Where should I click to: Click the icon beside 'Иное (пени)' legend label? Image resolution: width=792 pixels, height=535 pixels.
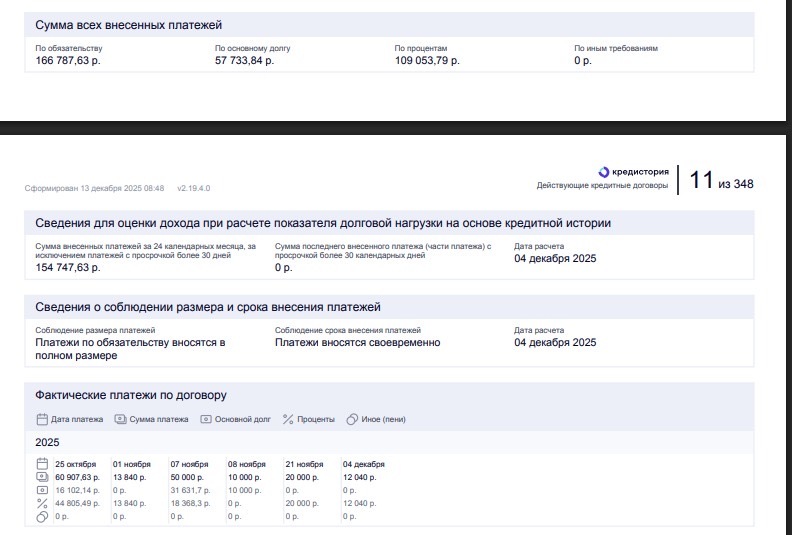(352, 419)
